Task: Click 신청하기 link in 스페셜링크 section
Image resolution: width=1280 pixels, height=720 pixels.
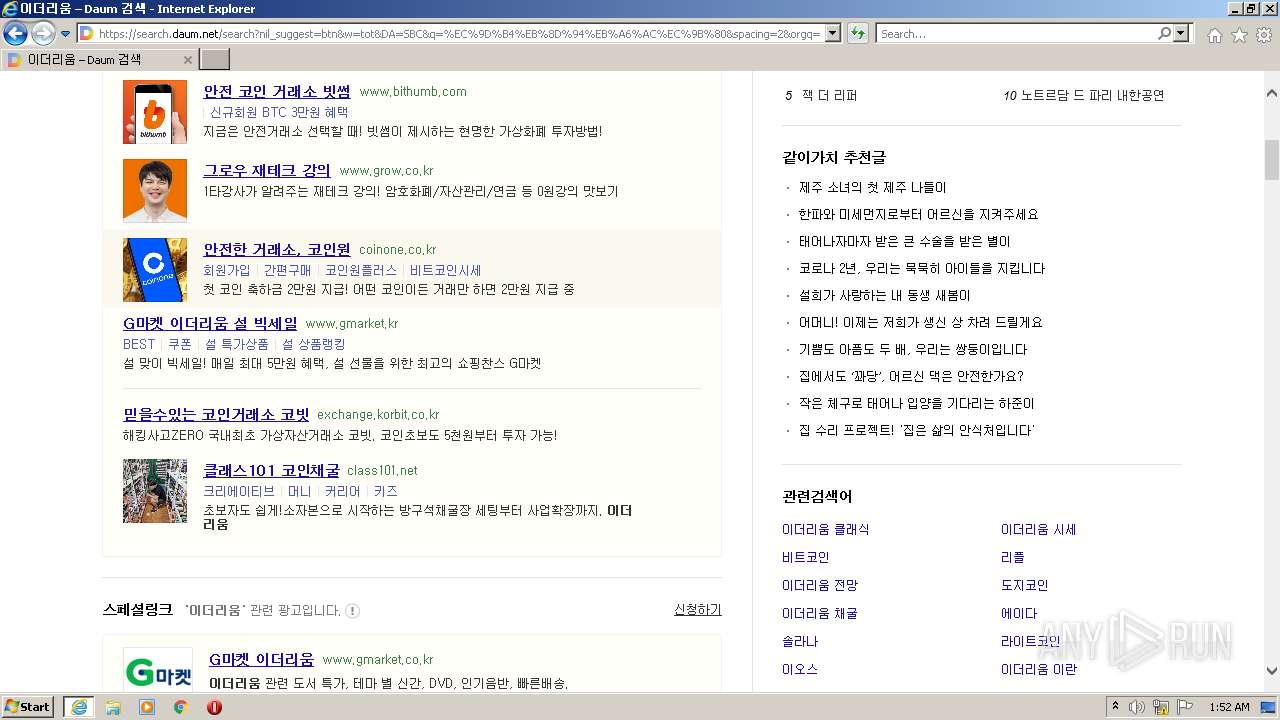Action: point(698,609)
